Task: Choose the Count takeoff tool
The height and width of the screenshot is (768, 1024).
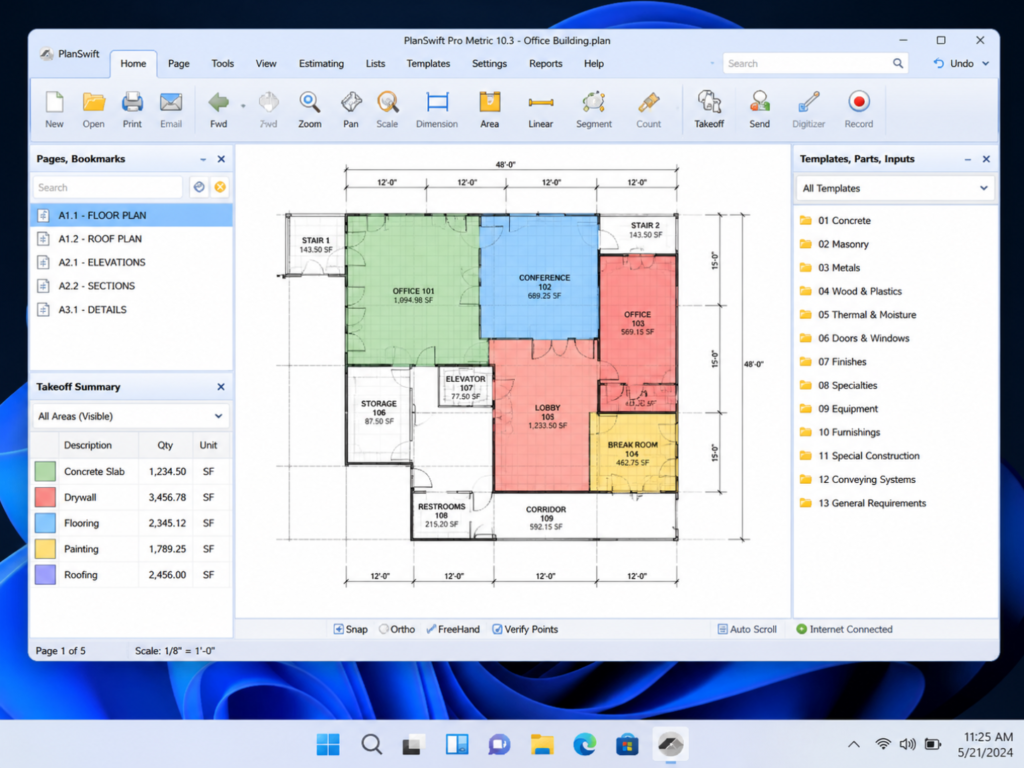Action: point(648,103)
